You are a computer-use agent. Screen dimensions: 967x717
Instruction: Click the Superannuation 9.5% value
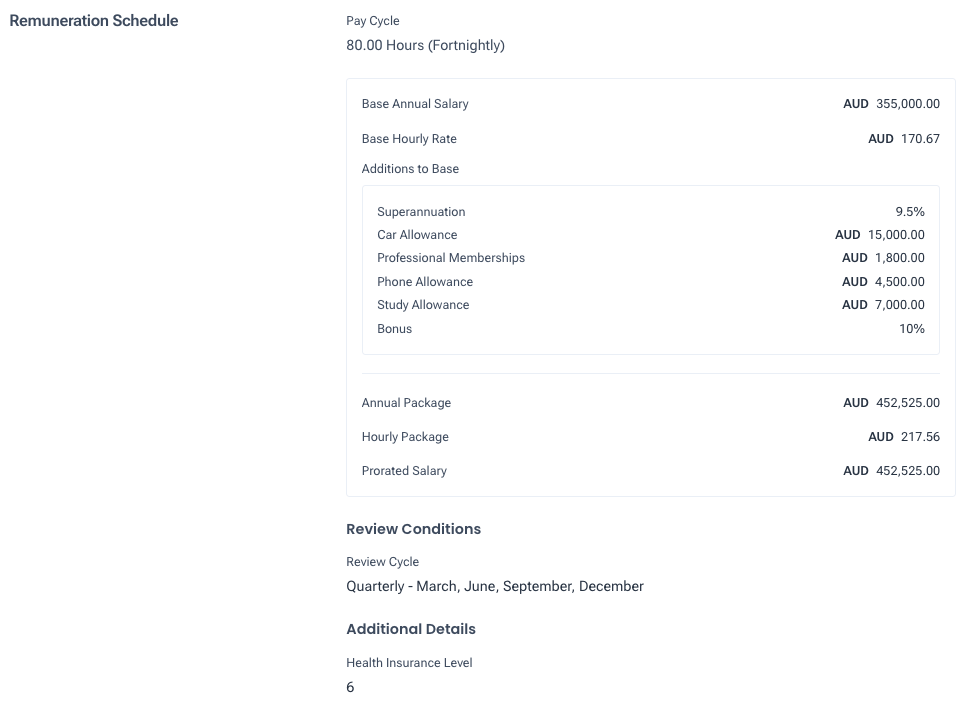tap(910, 212)
